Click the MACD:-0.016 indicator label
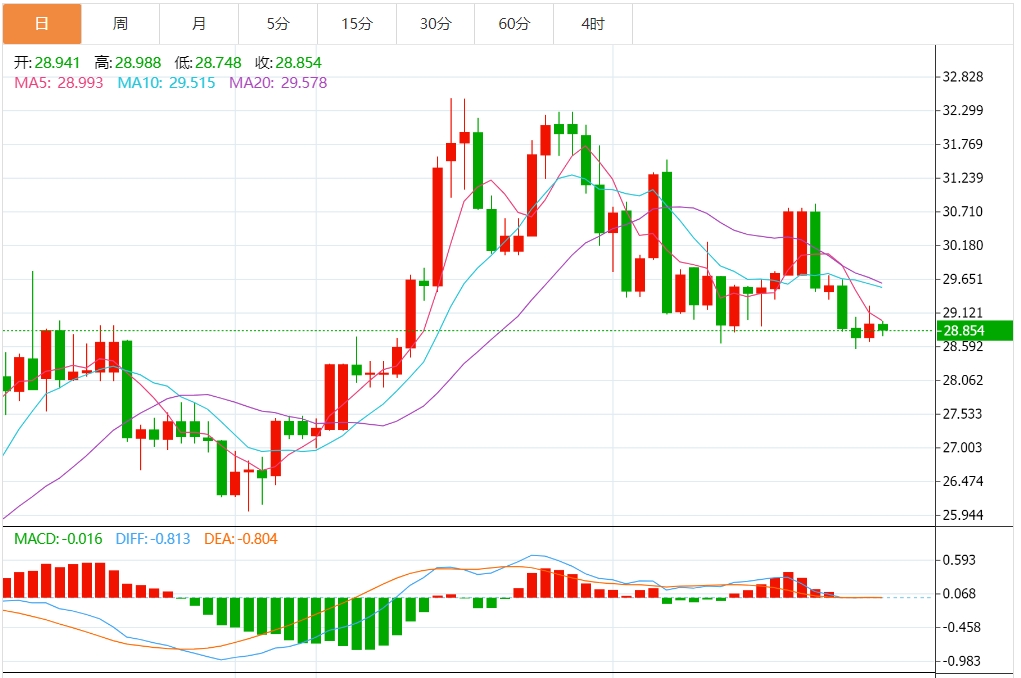 tap(59, 539)
